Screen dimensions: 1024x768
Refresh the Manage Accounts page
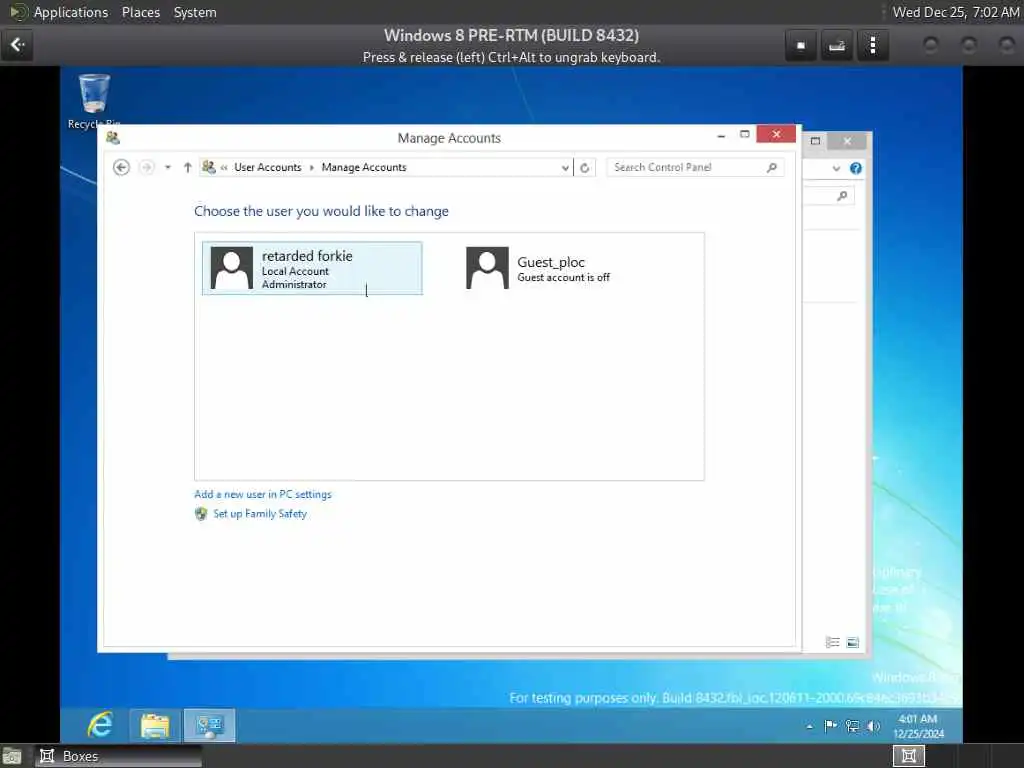pos(584,168)
